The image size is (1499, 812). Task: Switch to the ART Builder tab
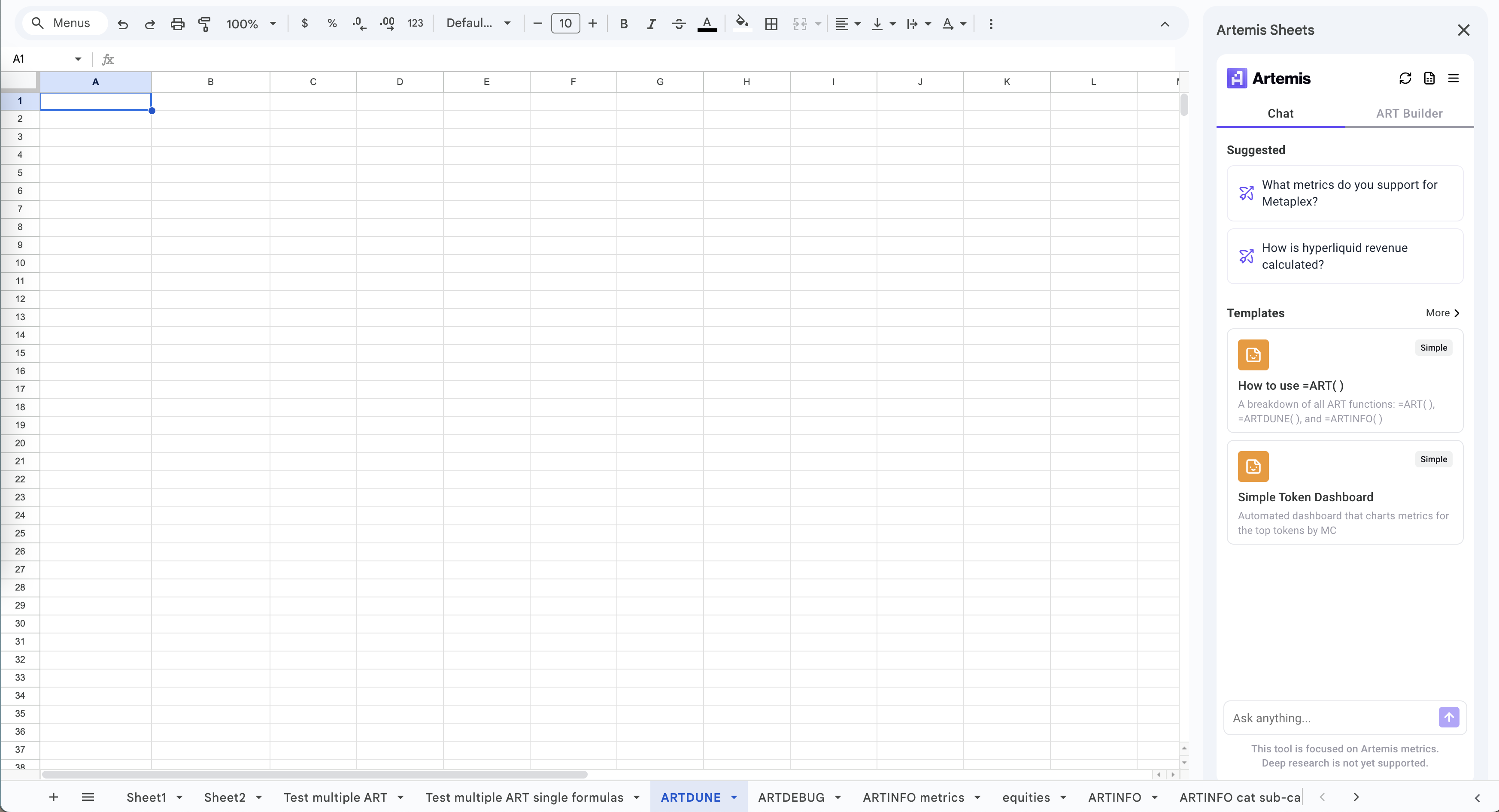pyautogui.click(x=1409, y=113)
